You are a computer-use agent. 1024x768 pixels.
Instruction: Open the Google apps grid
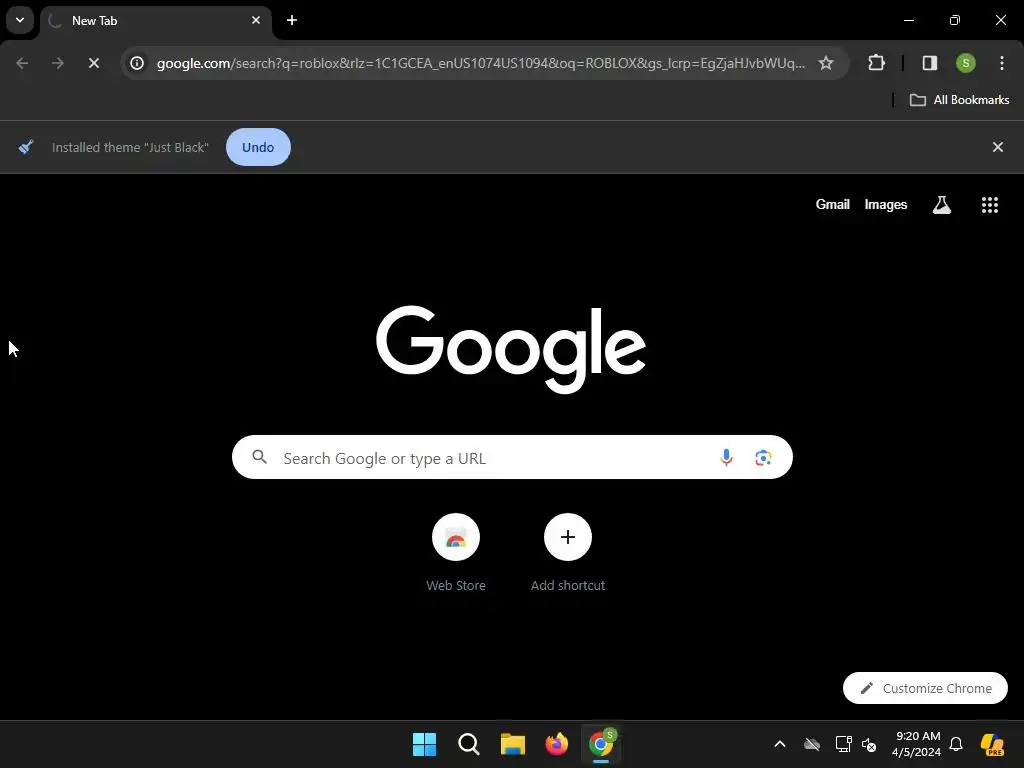(x=990, y=205)
